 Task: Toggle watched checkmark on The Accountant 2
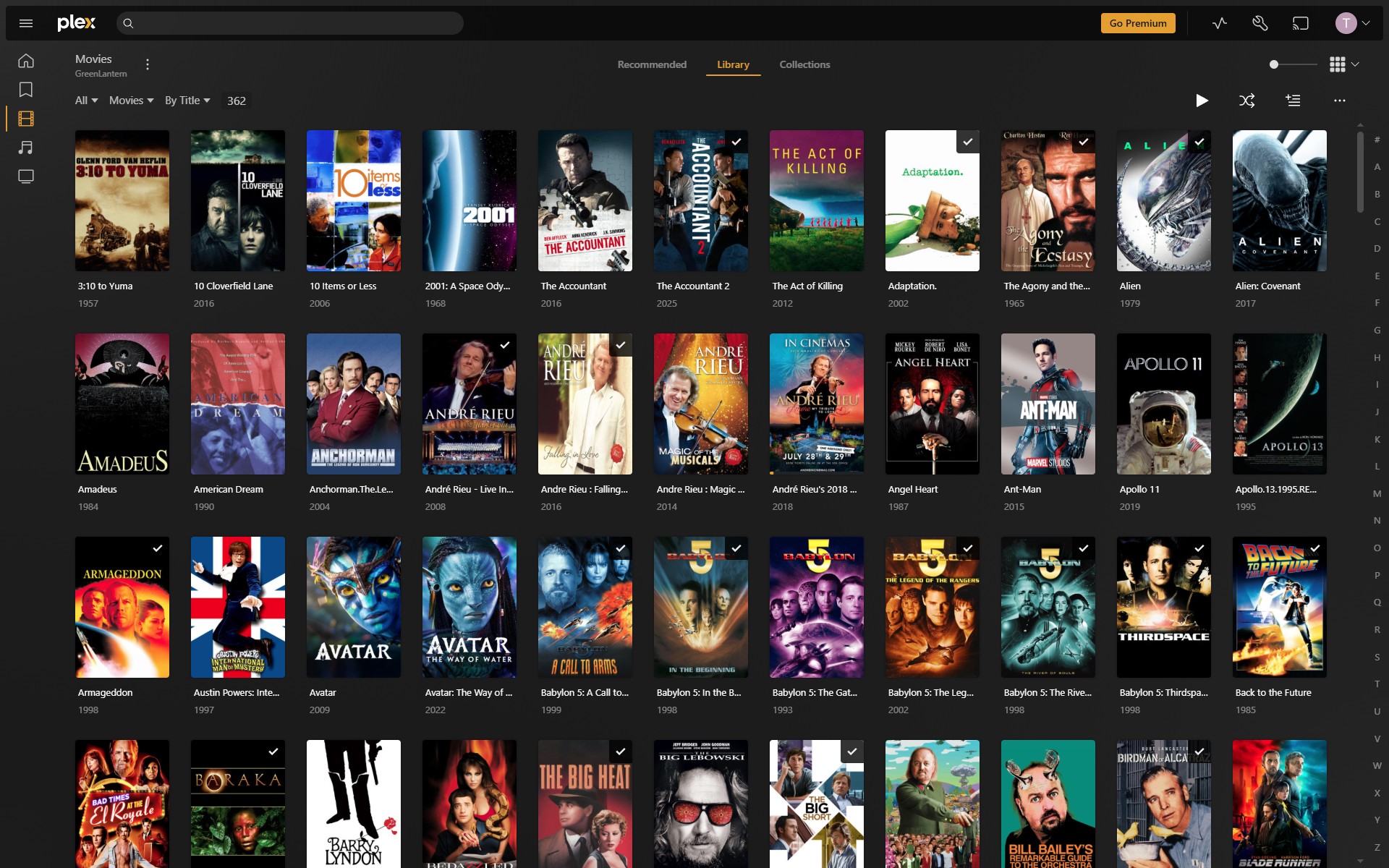736,142
